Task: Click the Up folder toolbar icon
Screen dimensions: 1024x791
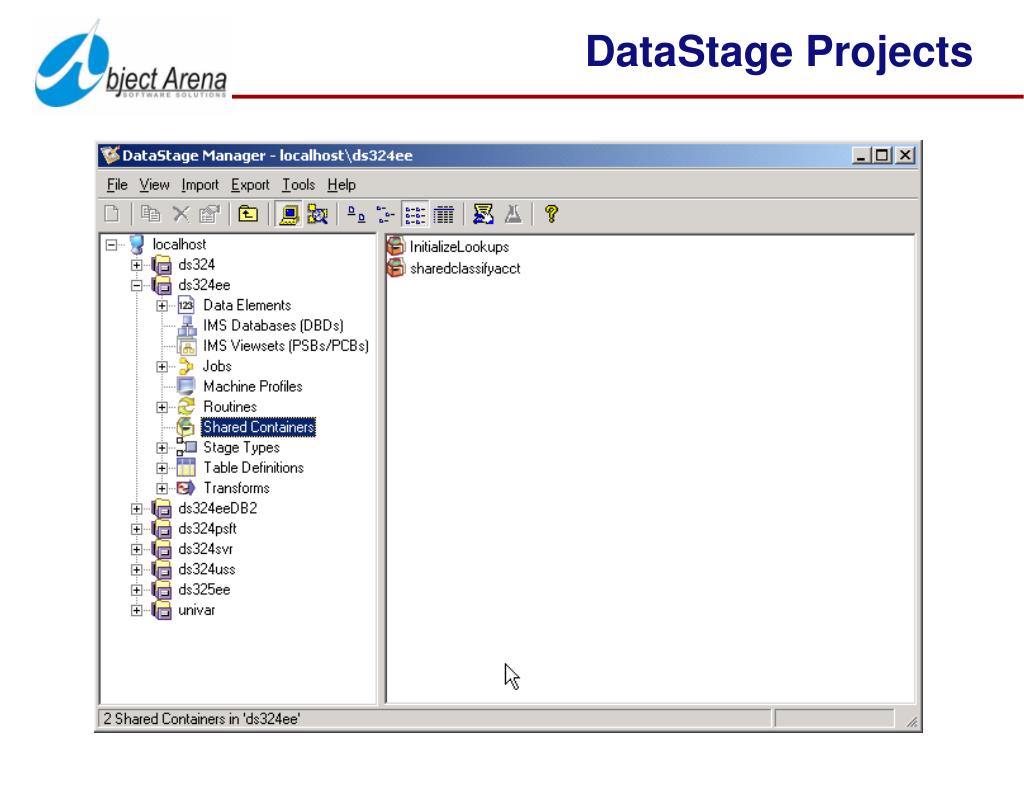Action: coord(248,214)
